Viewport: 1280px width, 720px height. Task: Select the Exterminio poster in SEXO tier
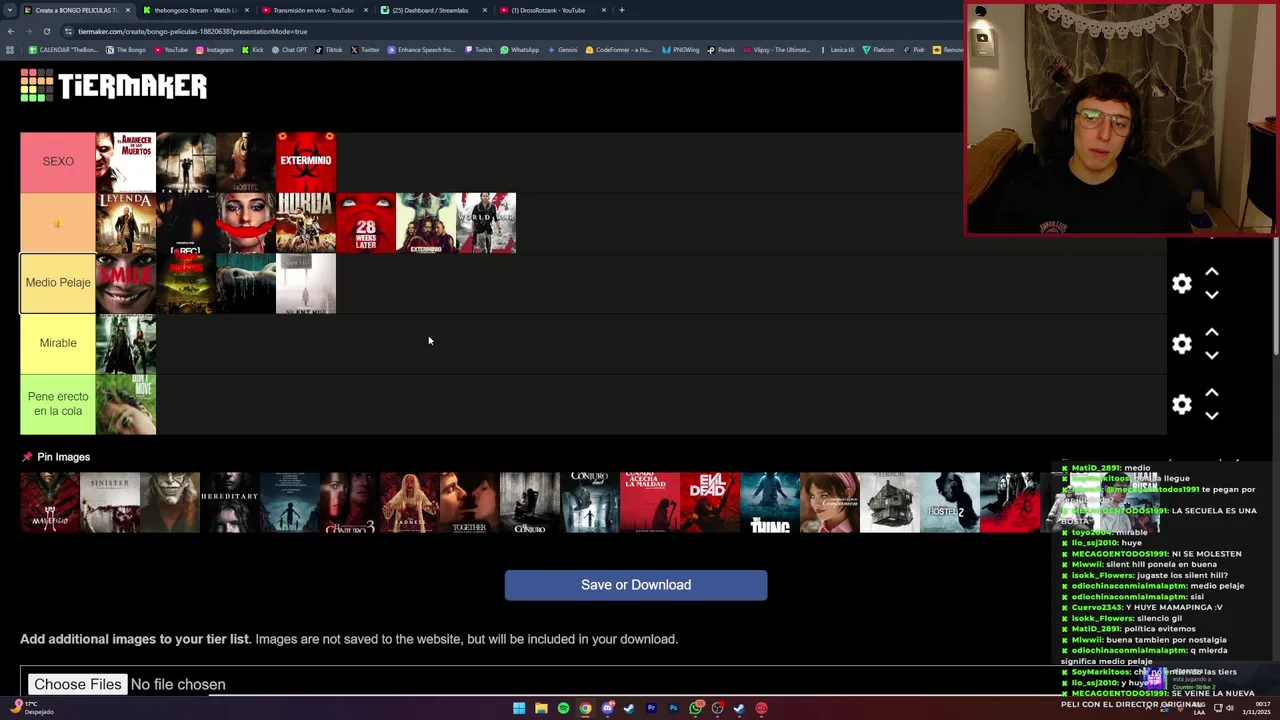pos(306,162)
